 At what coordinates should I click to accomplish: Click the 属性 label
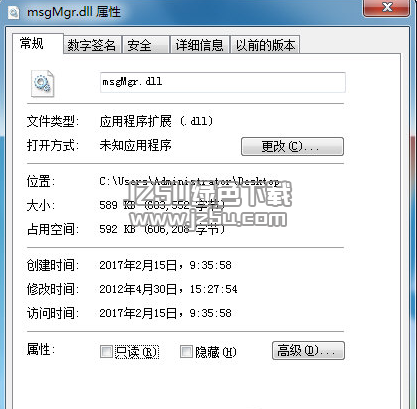[x=41, y=350]
